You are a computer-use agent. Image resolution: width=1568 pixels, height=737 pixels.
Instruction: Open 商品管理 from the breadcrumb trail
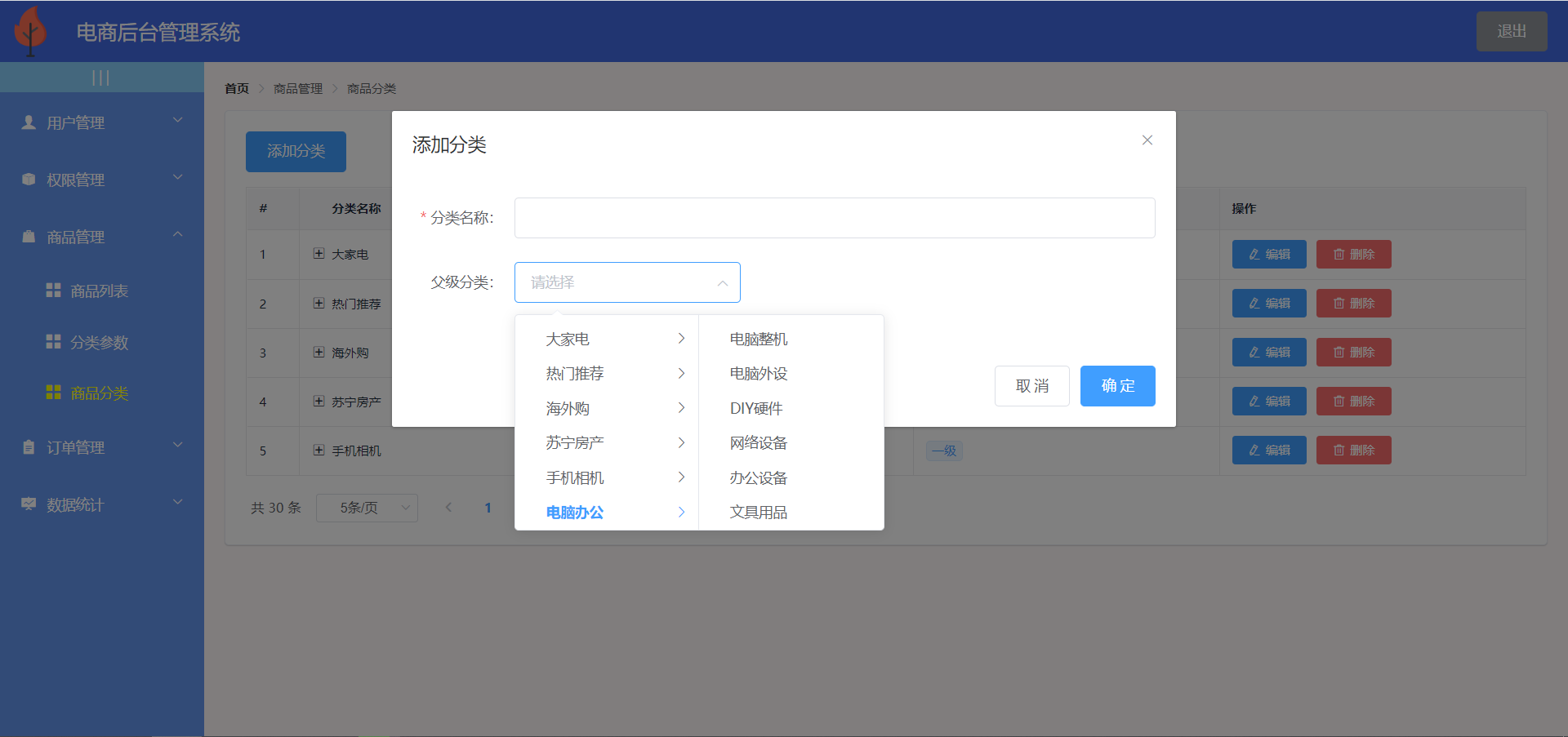point(297,88)
